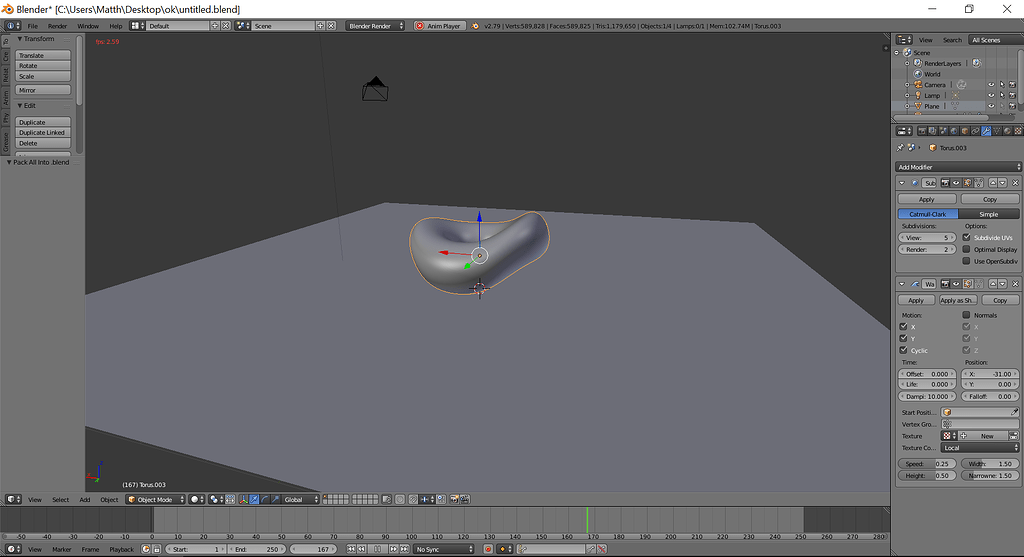Screen dimensions: 1024x557
Task: Move the Wave modifier up in stack
Action: coord(993,283)
